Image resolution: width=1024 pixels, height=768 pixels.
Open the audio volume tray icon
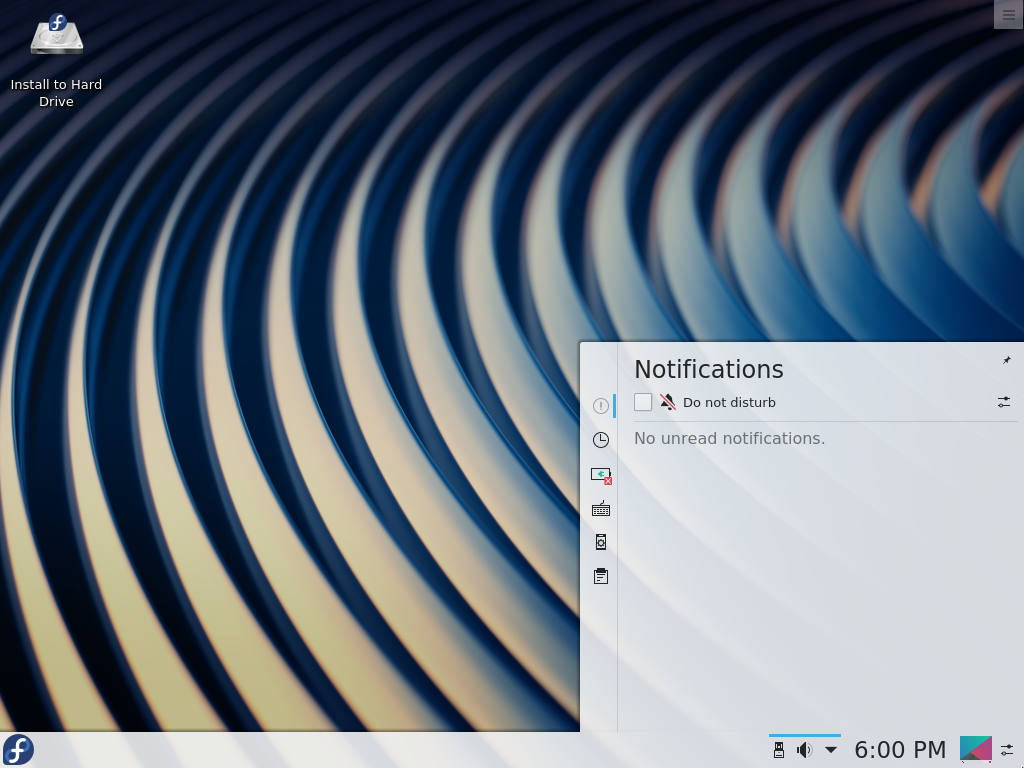(x=805, y=750)
